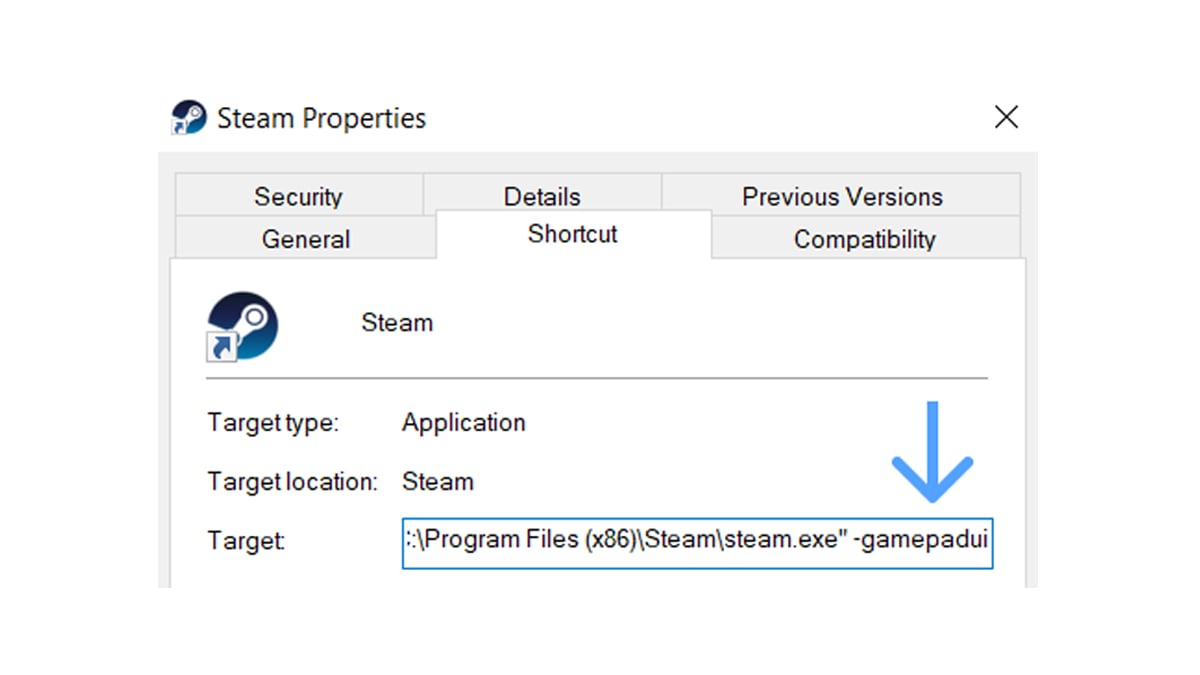Click the Target type Application label
Viewport: 1200px width, 675px height.
pyautogui.click(x=463, y=422)
